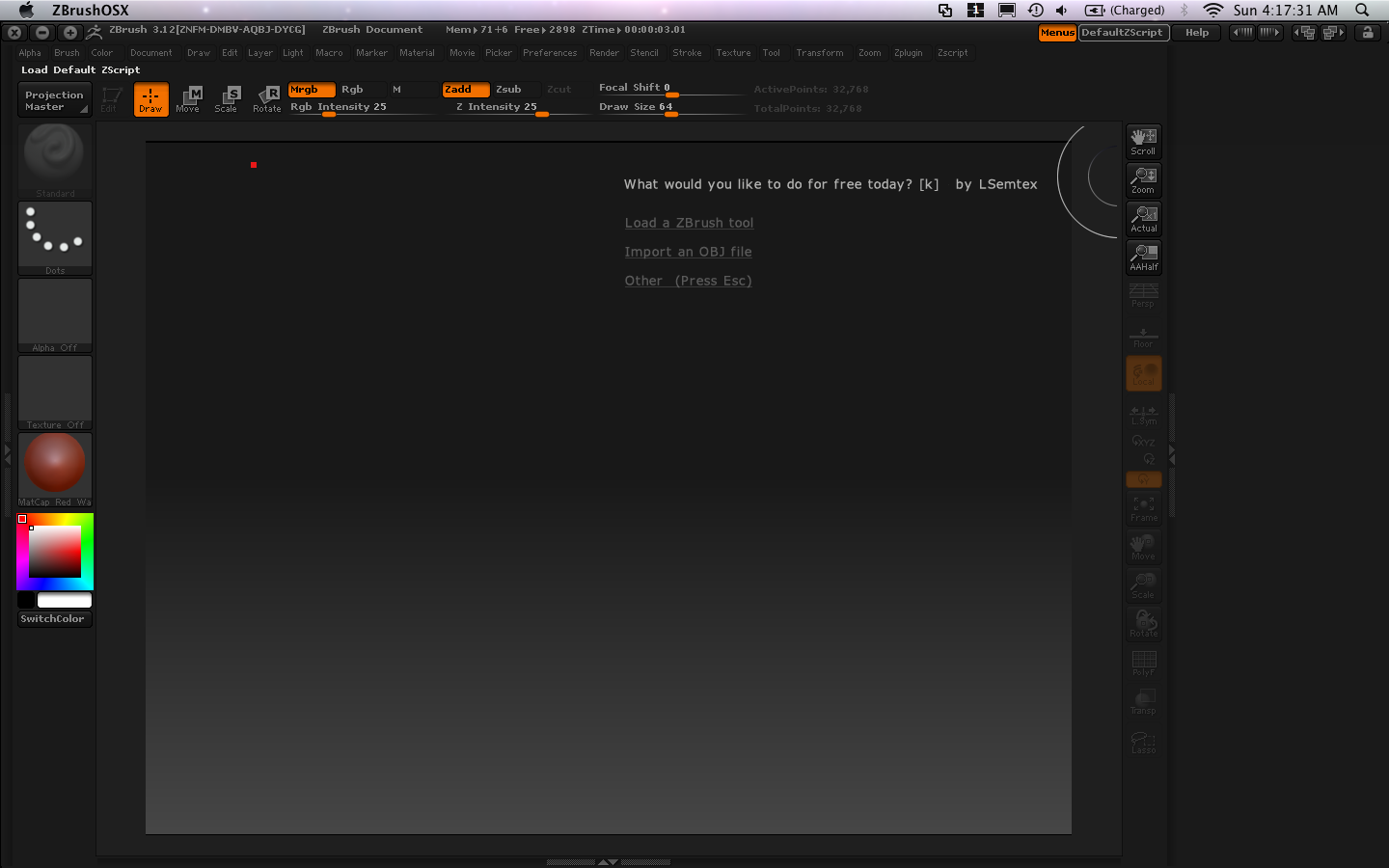Image resolution: width=1389 pixels, height=868 pixels.
Task: Toggle Rgb color mode
Action: tap(352, 89)
